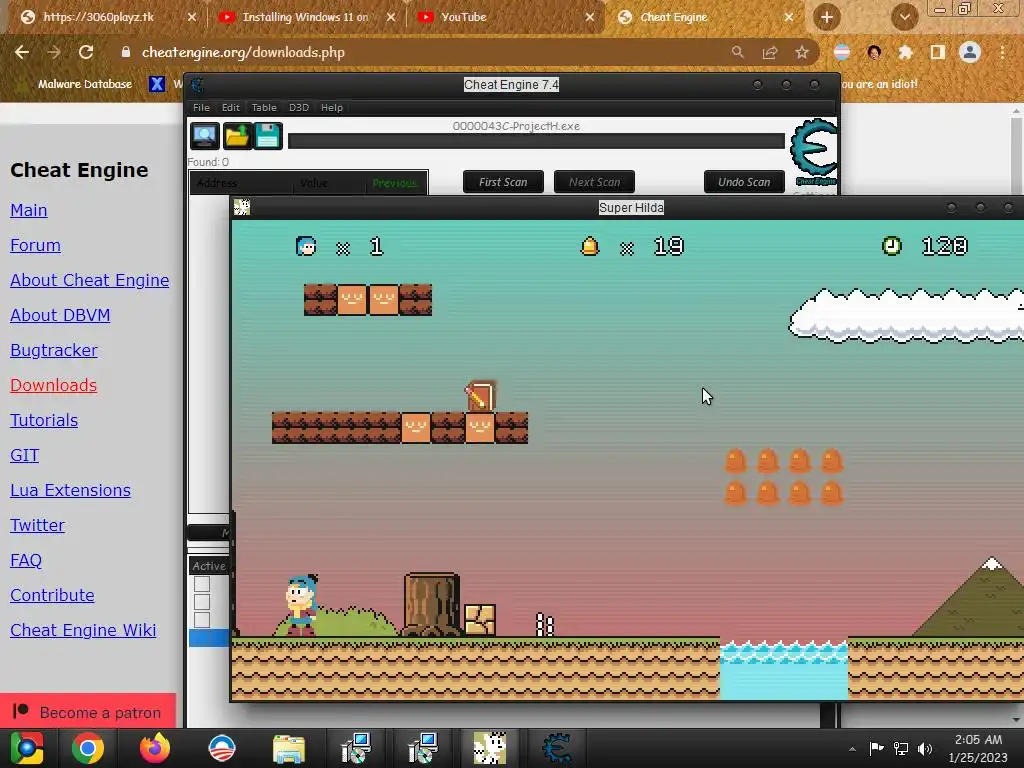The image size is (1024, 768).
Task: Expand hidden system tray icons
Action: click(852, 748)
